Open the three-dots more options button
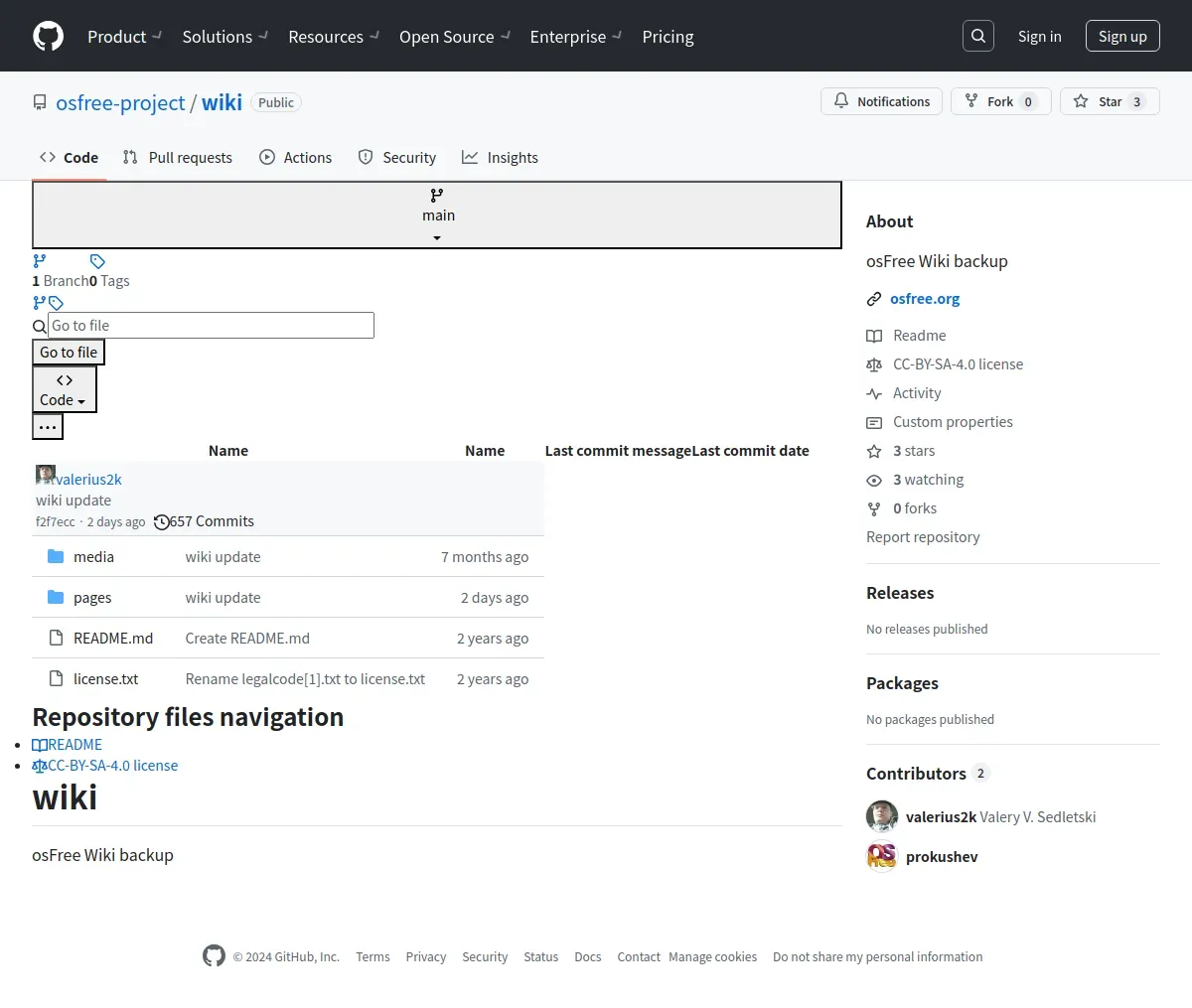 click(x=48, y=427)
